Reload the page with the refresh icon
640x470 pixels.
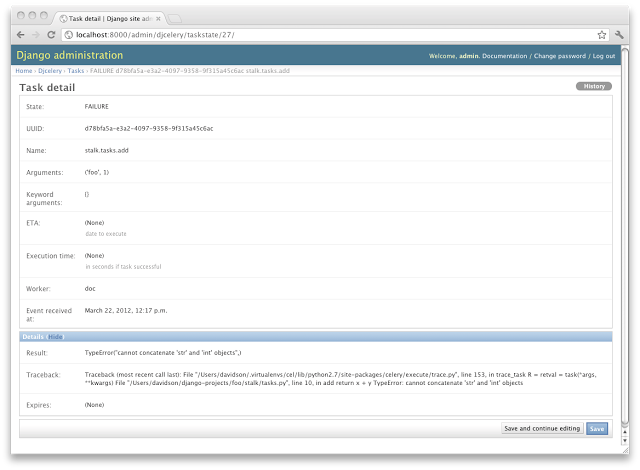[x=52, y=34]
